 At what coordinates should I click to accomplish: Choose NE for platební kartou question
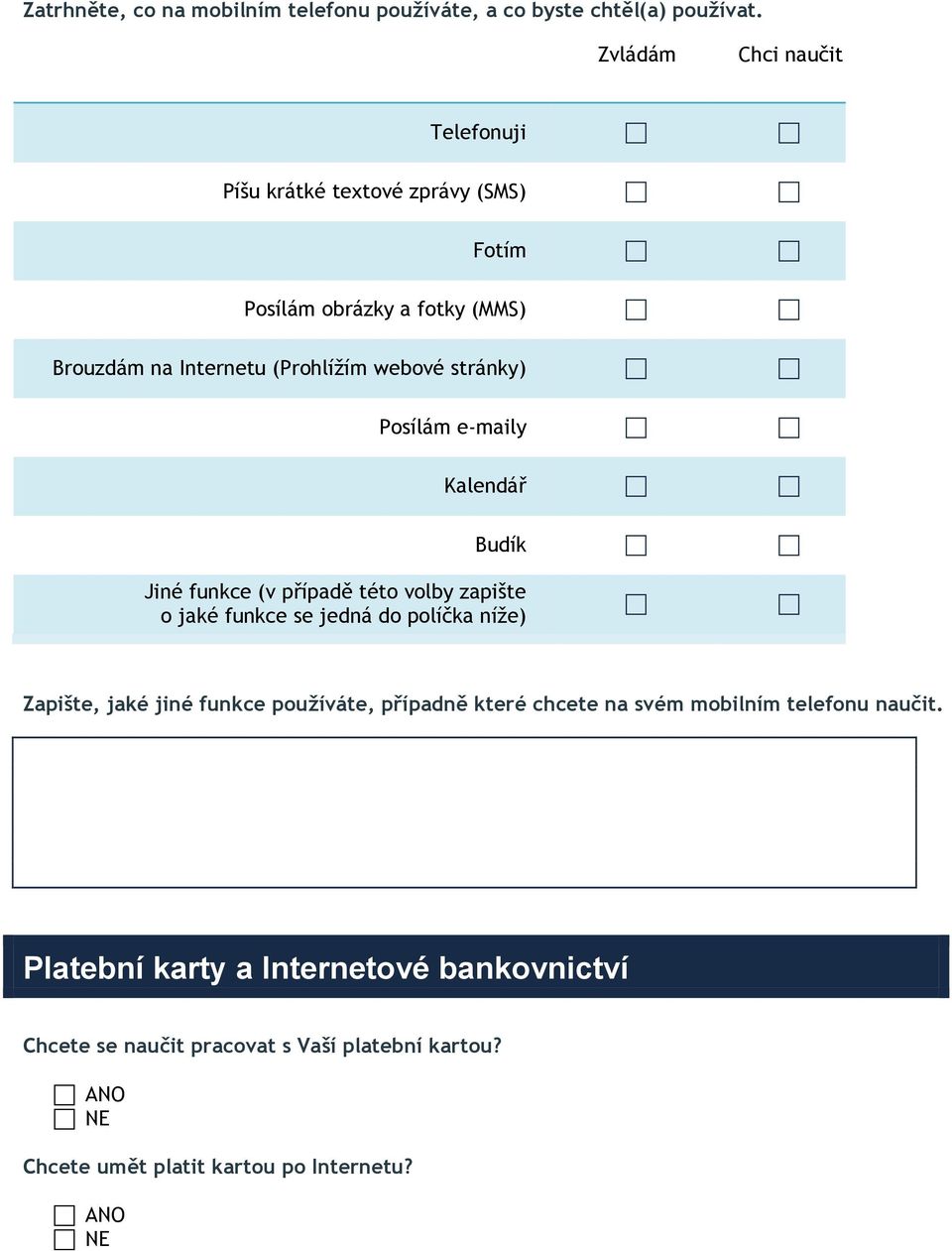coord(64,1119)
